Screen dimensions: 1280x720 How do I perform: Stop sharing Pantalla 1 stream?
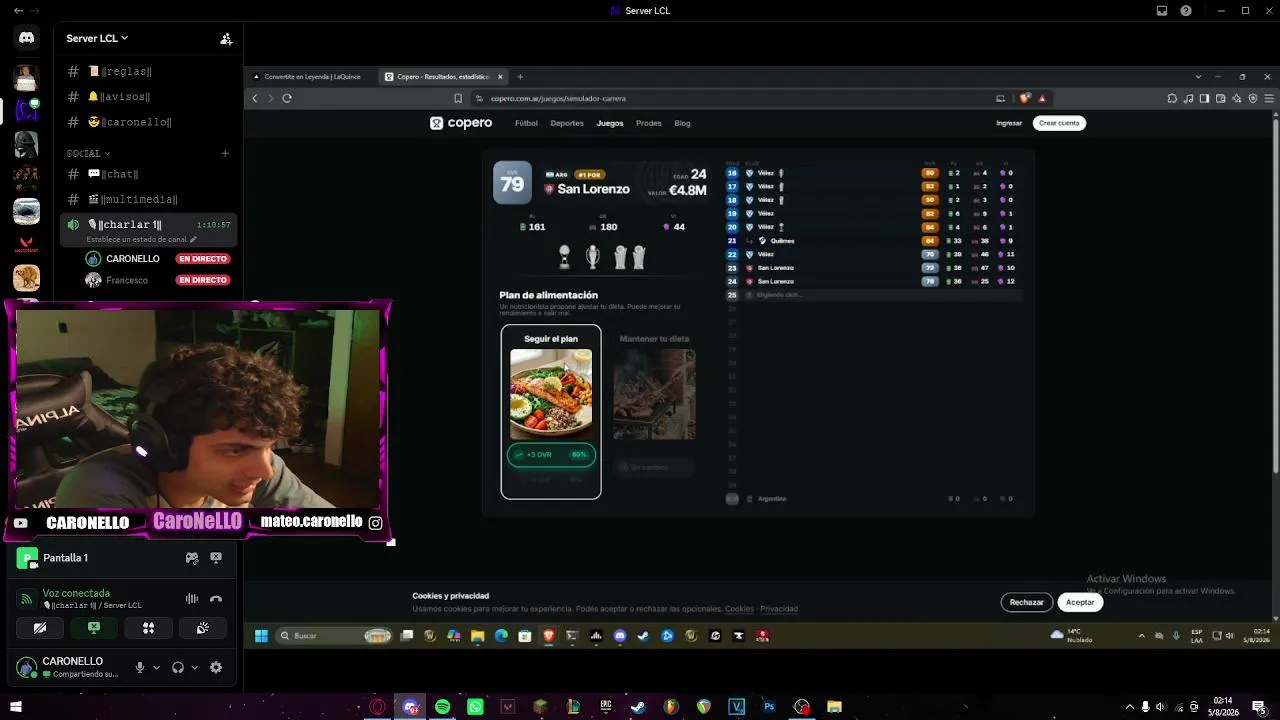pos(216,558)
